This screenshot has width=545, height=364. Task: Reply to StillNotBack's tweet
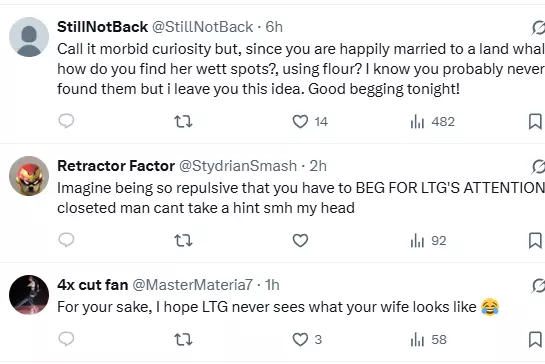(x=66, y=121)
